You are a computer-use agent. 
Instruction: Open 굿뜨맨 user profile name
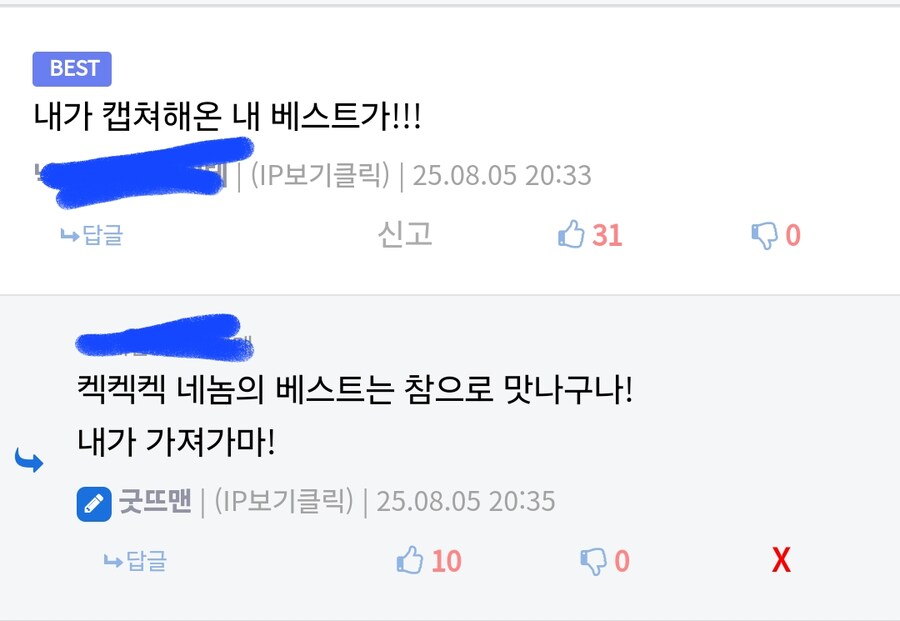pos(155,500)
